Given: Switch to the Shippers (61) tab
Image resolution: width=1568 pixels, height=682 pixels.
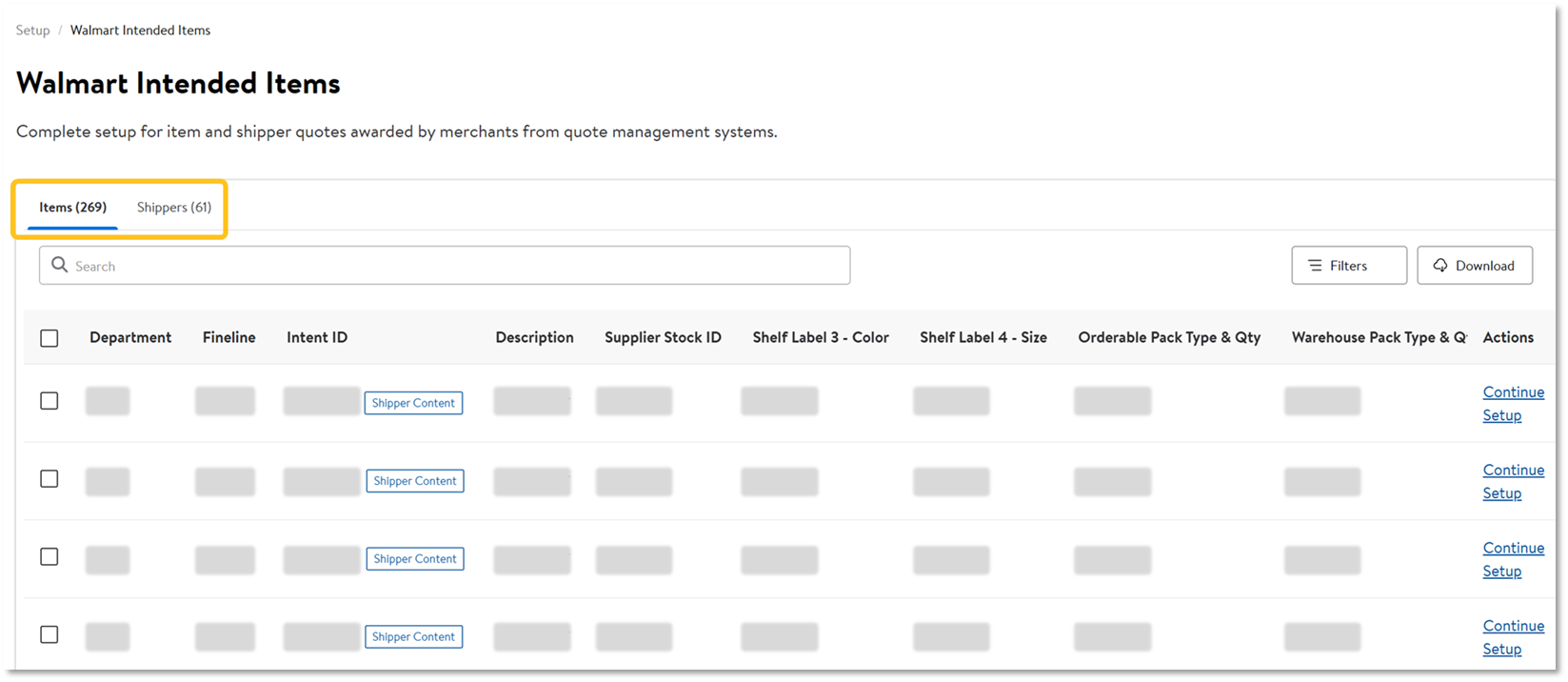Looking at the screenshot, I should click(x=174, y=208).
